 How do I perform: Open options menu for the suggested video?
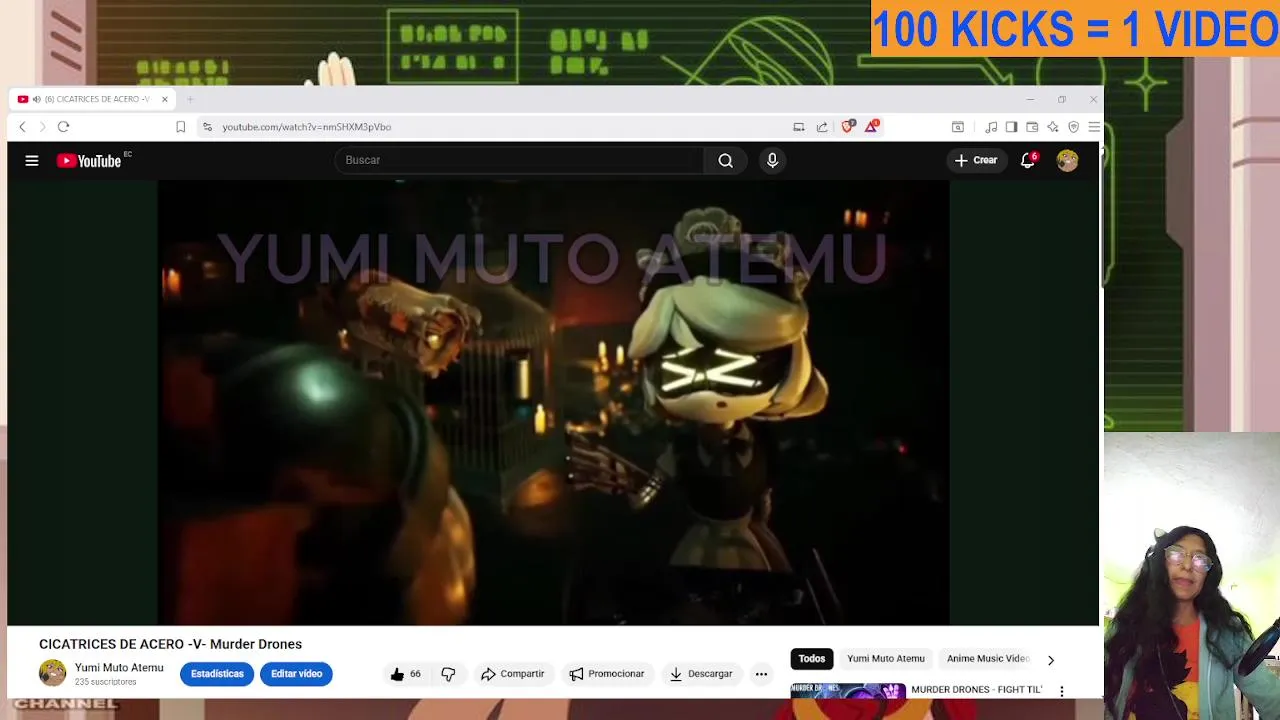click(x=1062, y=691)
